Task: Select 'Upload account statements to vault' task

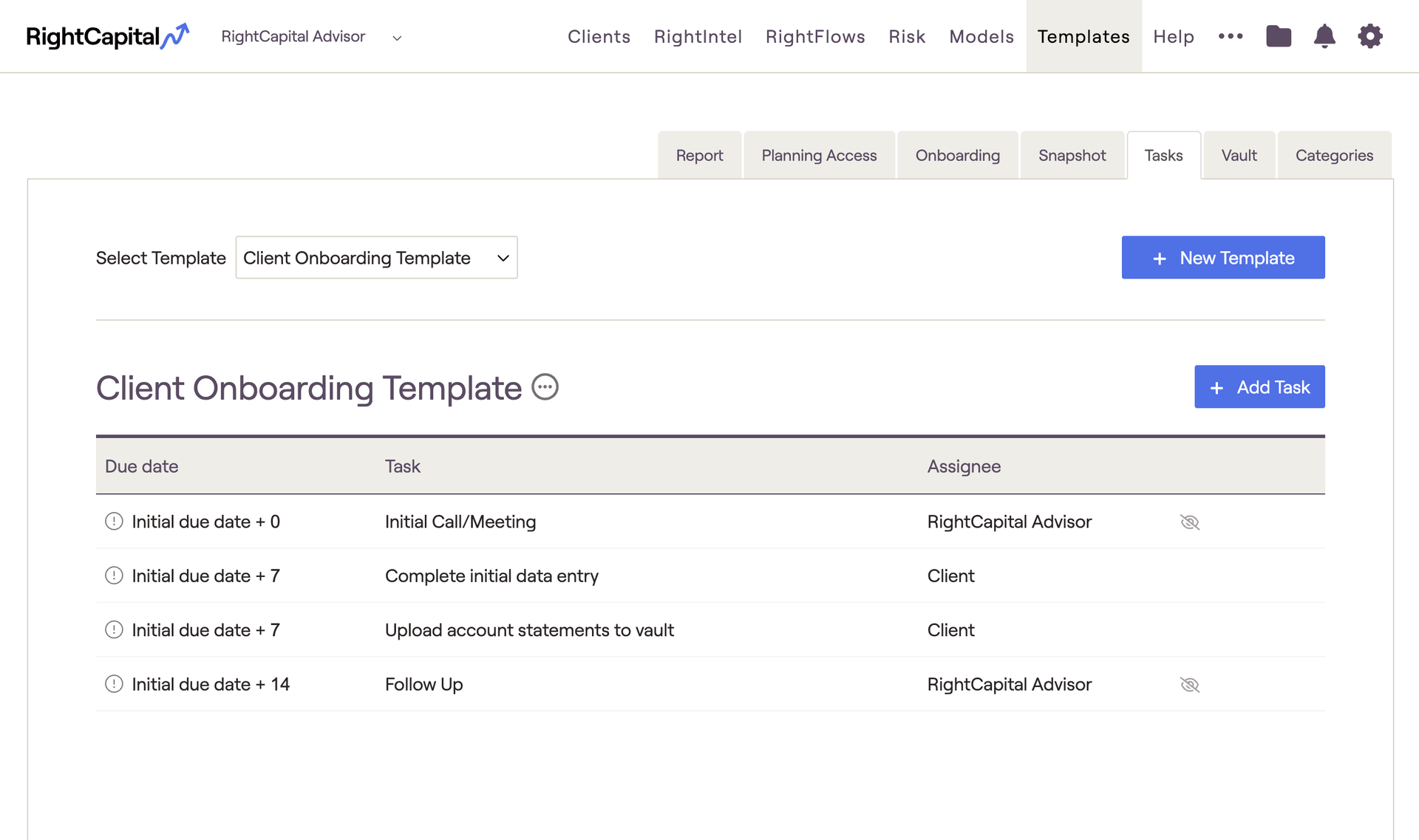Action: coord(529,630)
